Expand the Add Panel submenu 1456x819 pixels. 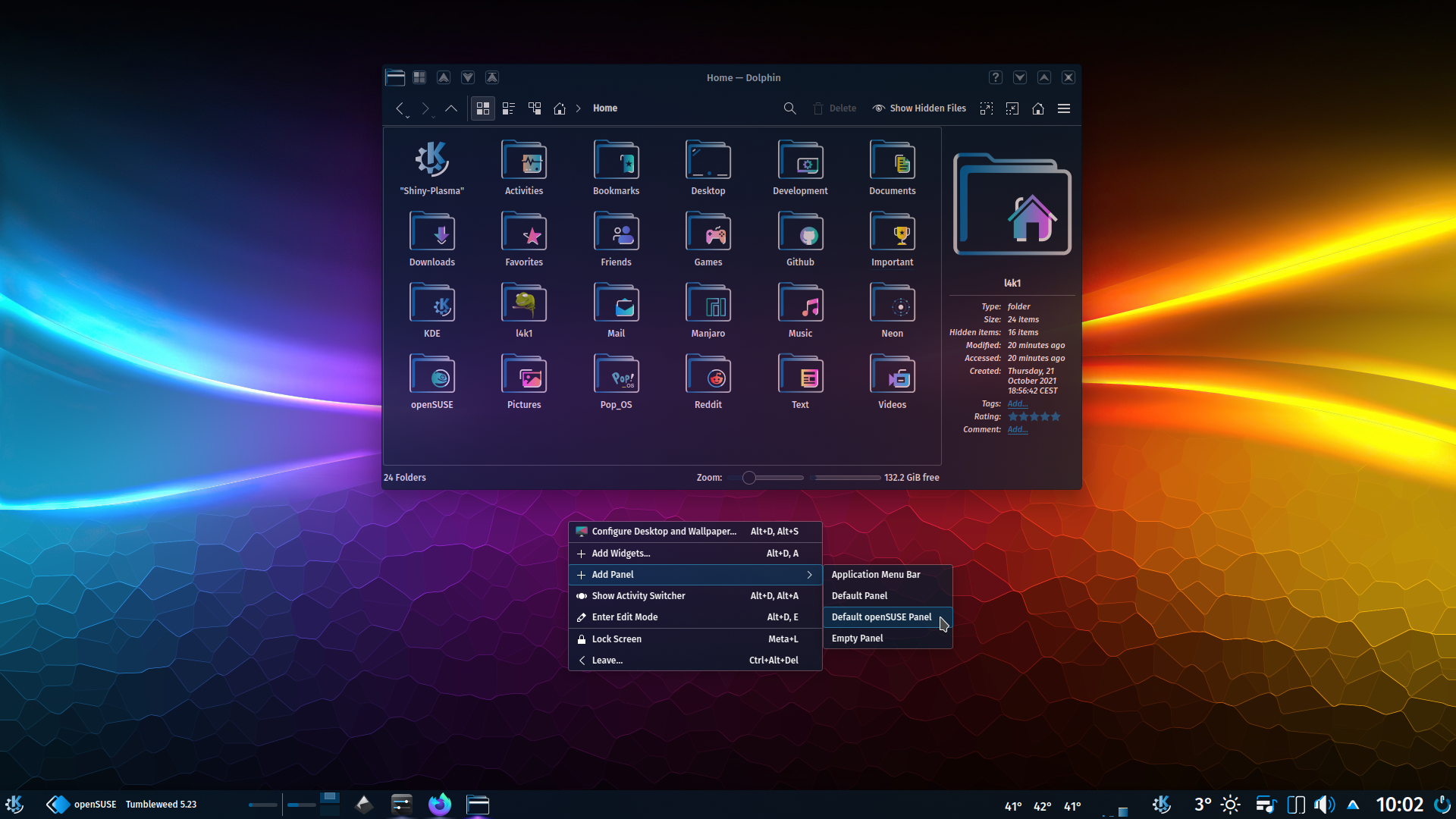695,575
